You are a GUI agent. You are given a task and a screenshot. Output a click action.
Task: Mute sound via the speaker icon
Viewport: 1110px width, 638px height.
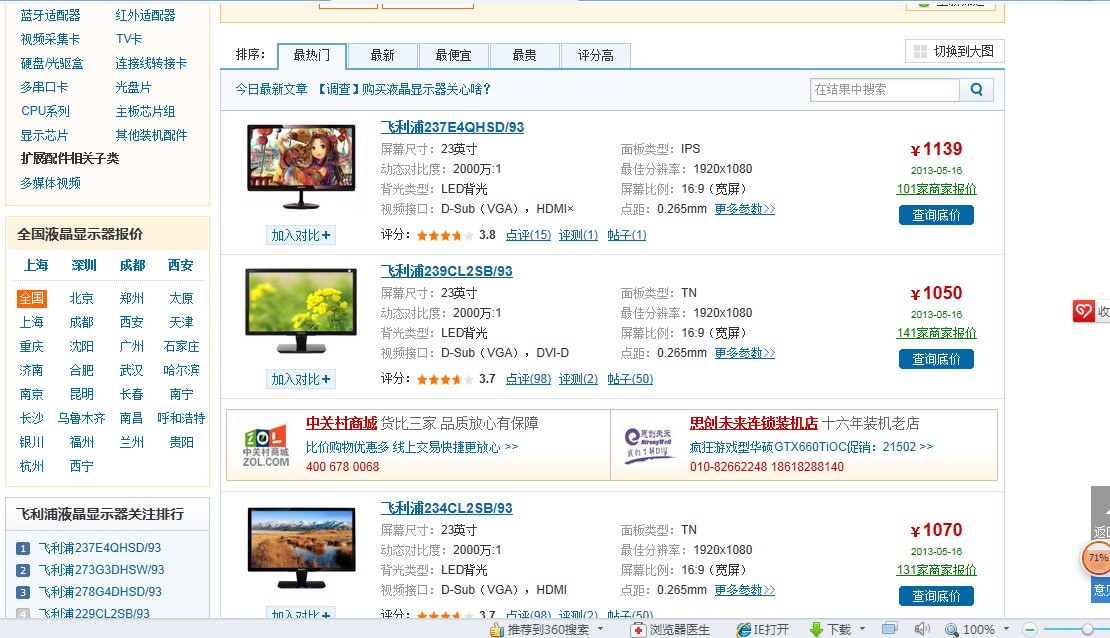(922, 629)
